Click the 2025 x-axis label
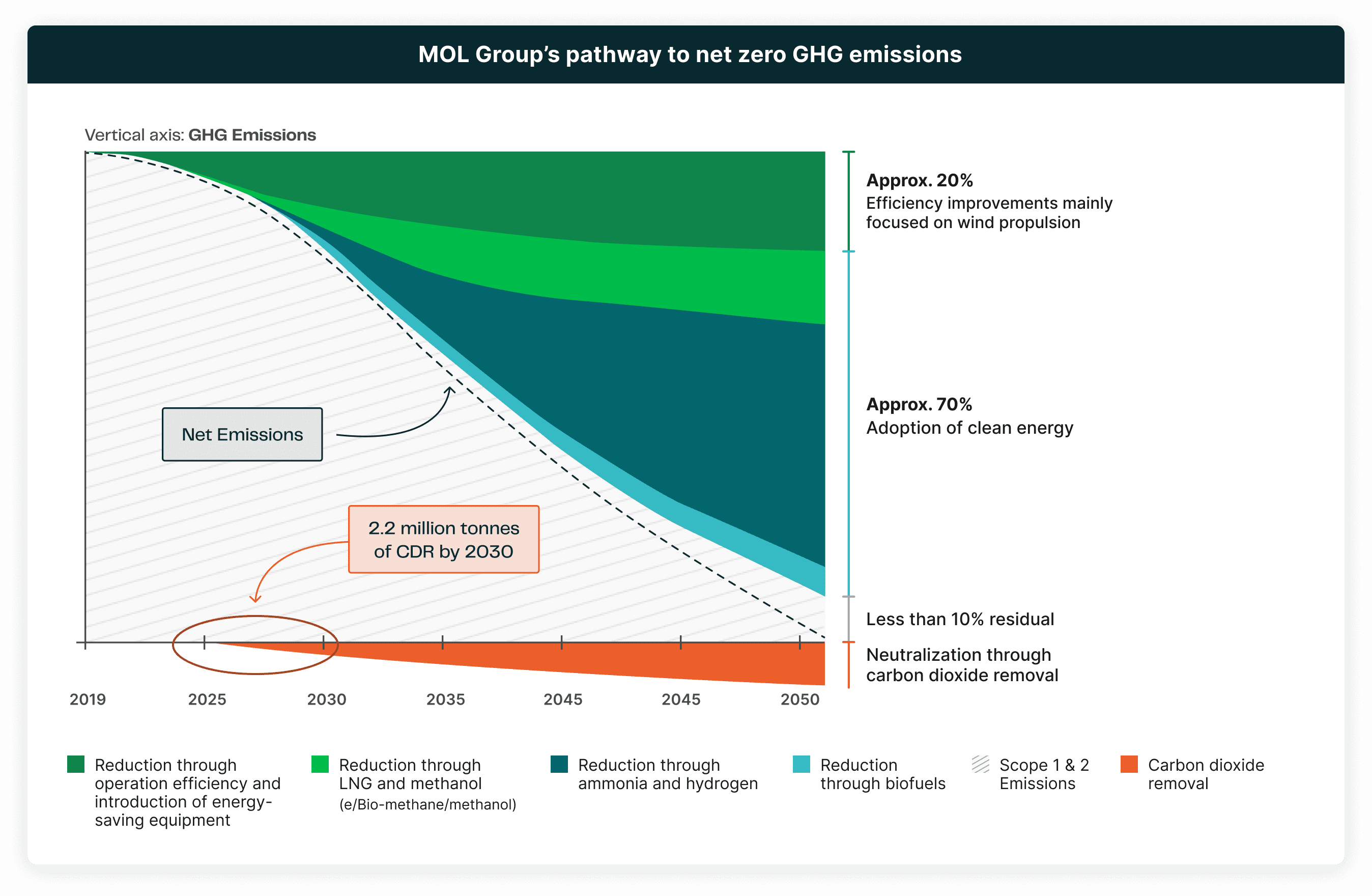Viewport: 1372px width, 896px height. pyautogui.click(x=207, y=699)
